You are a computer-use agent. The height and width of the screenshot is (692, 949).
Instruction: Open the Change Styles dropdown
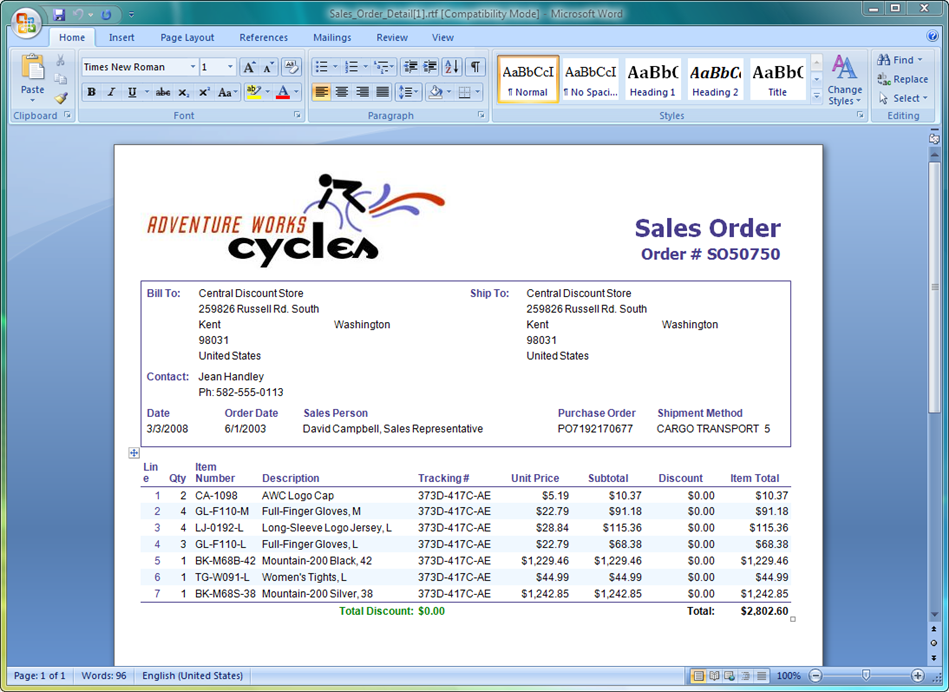pyautogui.click(x=845, y=80)
